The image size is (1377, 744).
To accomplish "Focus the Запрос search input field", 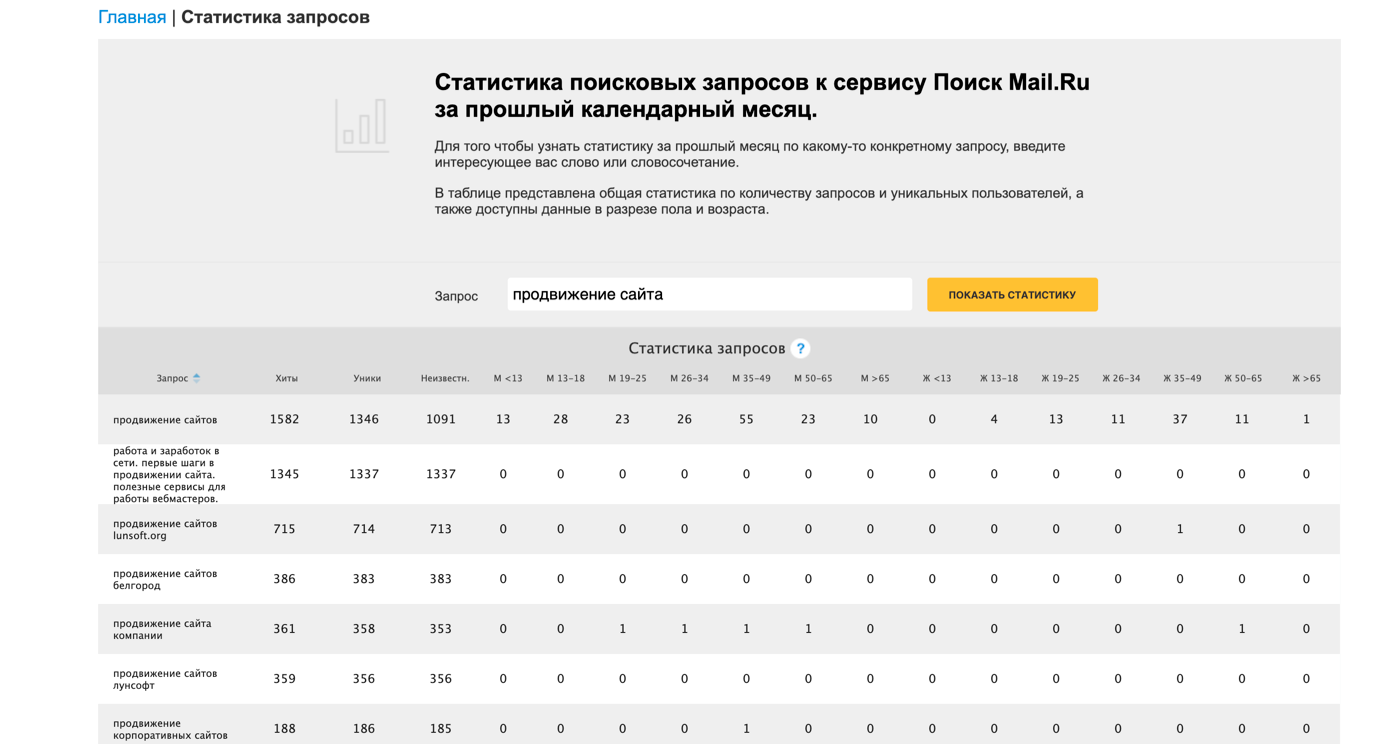I will pos(709,294).
